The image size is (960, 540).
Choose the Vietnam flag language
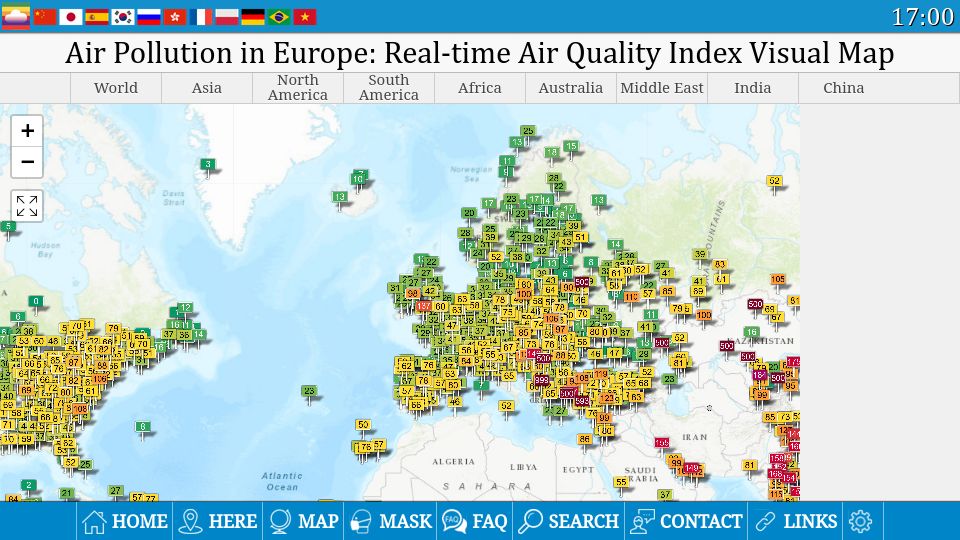[x=305, y=17]
